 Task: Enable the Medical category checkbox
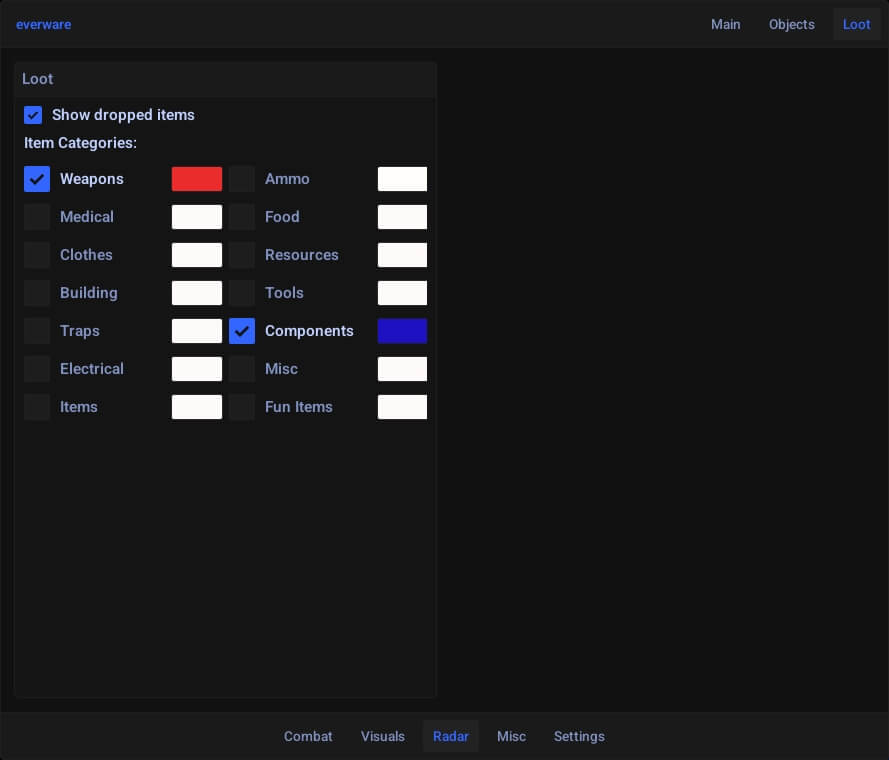tap(37, 217)
